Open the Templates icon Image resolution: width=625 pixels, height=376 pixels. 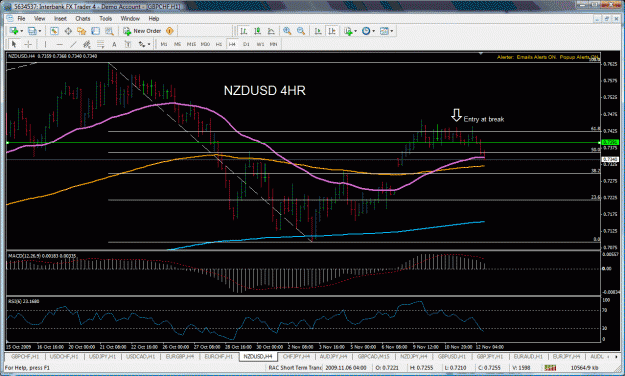point(384,31)
